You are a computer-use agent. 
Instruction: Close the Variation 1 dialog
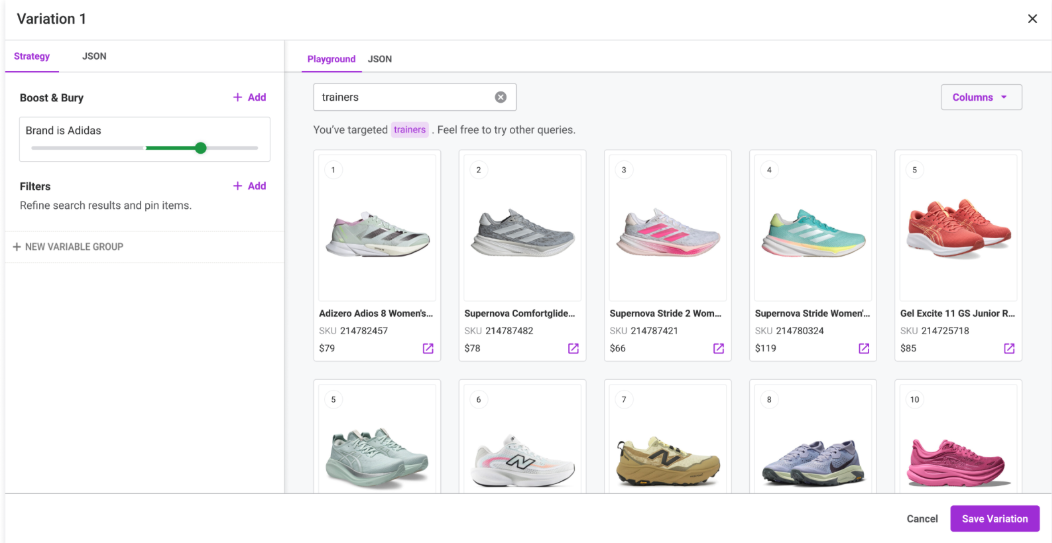coord(1033,19)
